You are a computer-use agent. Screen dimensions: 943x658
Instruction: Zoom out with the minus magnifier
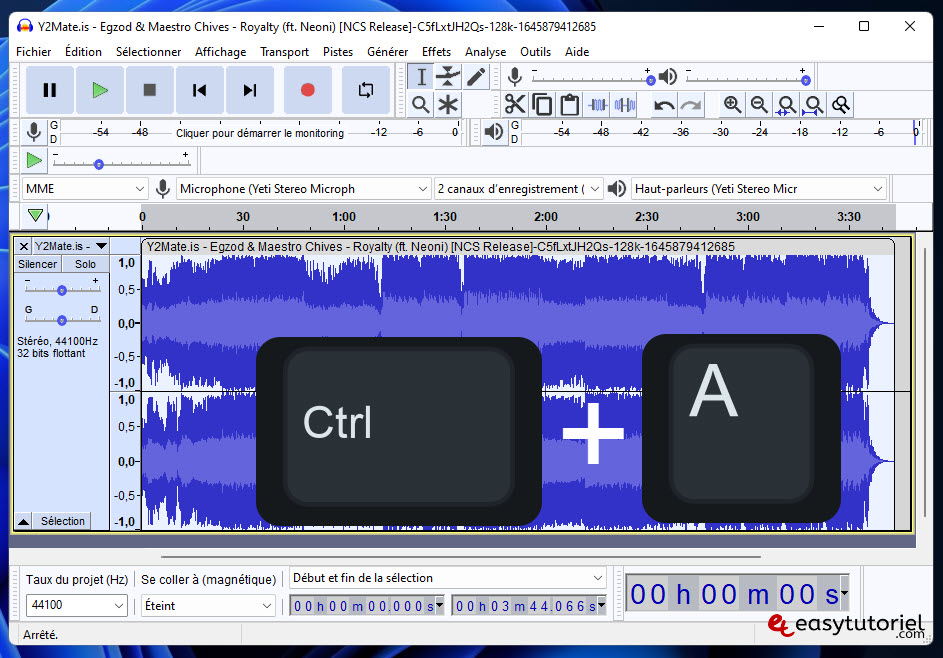(759, 105)
